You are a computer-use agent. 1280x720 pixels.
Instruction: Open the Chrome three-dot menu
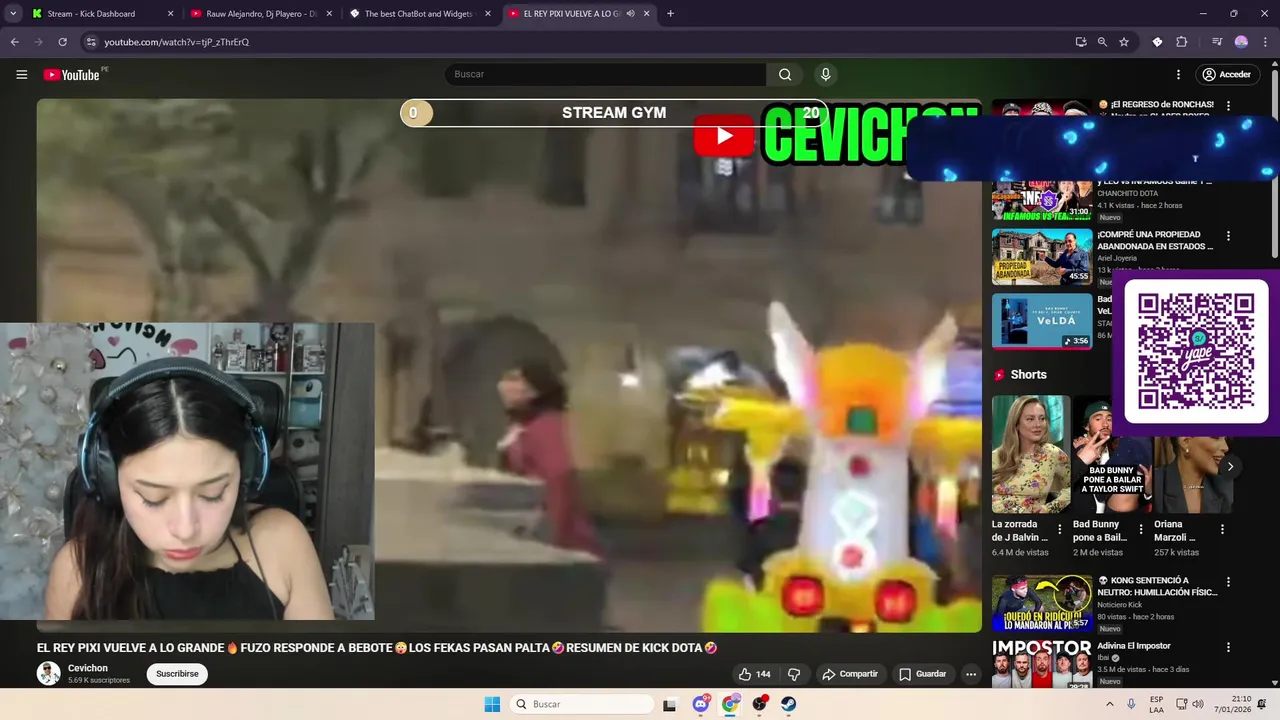pos(1265,42)
